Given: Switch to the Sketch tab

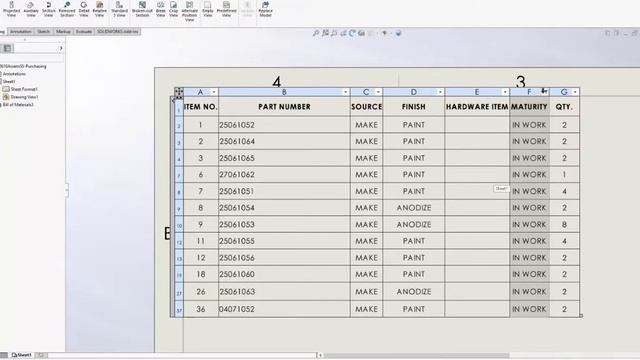Looking at the screenshot, I should pyautogui.click(x=43, y=31).
